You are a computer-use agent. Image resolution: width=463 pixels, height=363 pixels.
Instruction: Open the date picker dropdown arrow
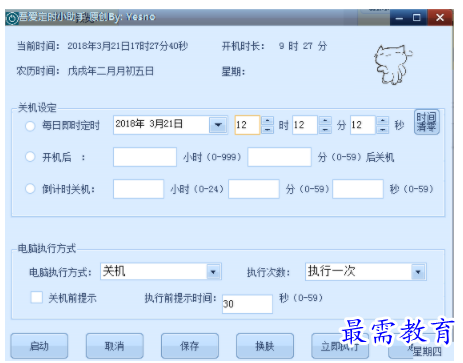point(218,125)
